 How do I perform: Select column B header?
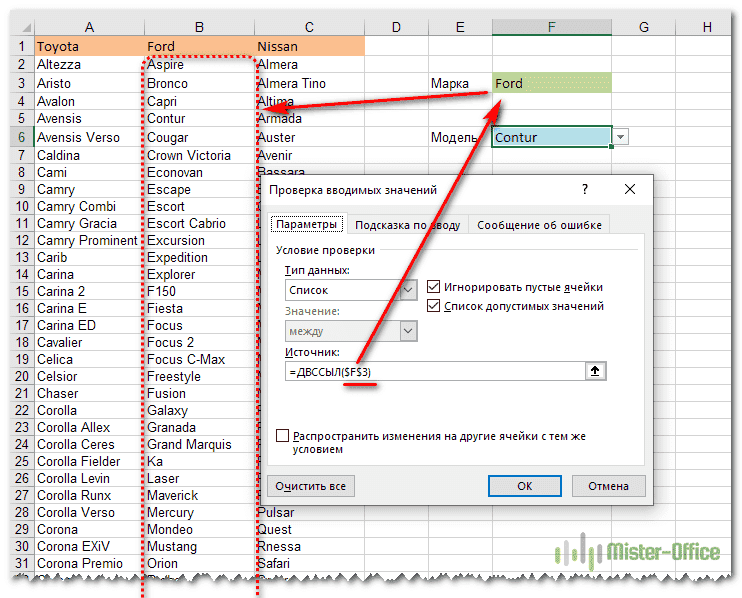click(x=199, y=27)
